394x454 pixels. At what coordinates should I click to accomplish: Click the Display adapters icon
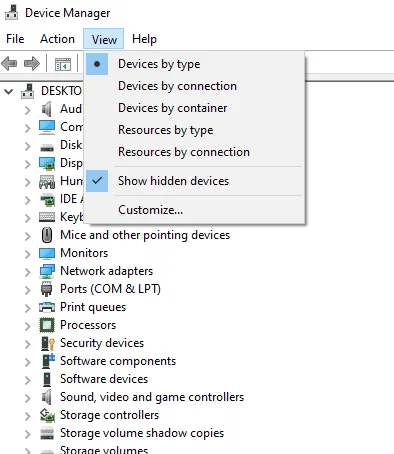(x=47, y=163)
